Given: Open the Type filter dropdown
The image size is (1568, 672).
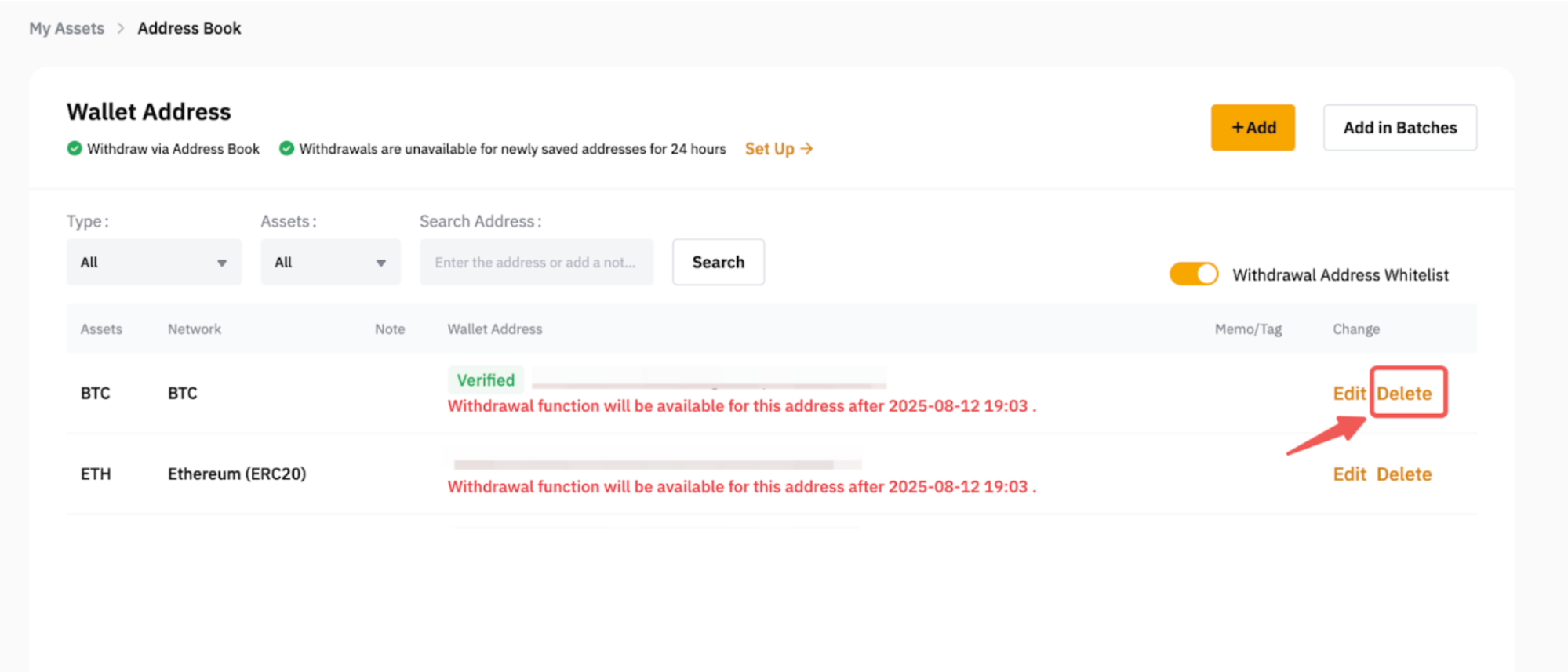Looking at the screenshot, I should 154,262.
